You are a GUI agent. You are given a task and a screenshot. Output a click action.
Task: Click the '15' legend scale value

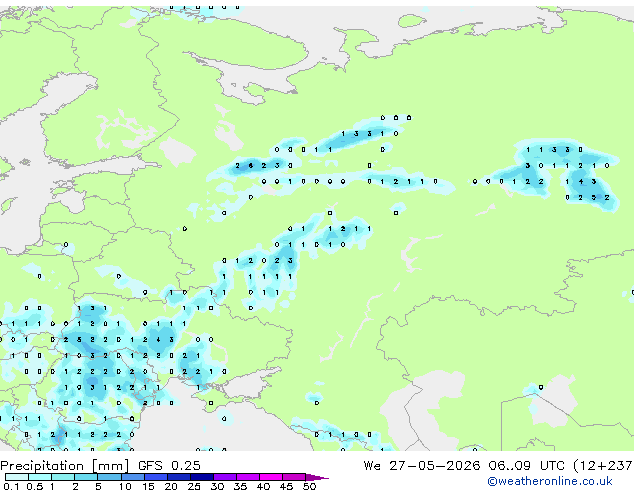point(148,486)
